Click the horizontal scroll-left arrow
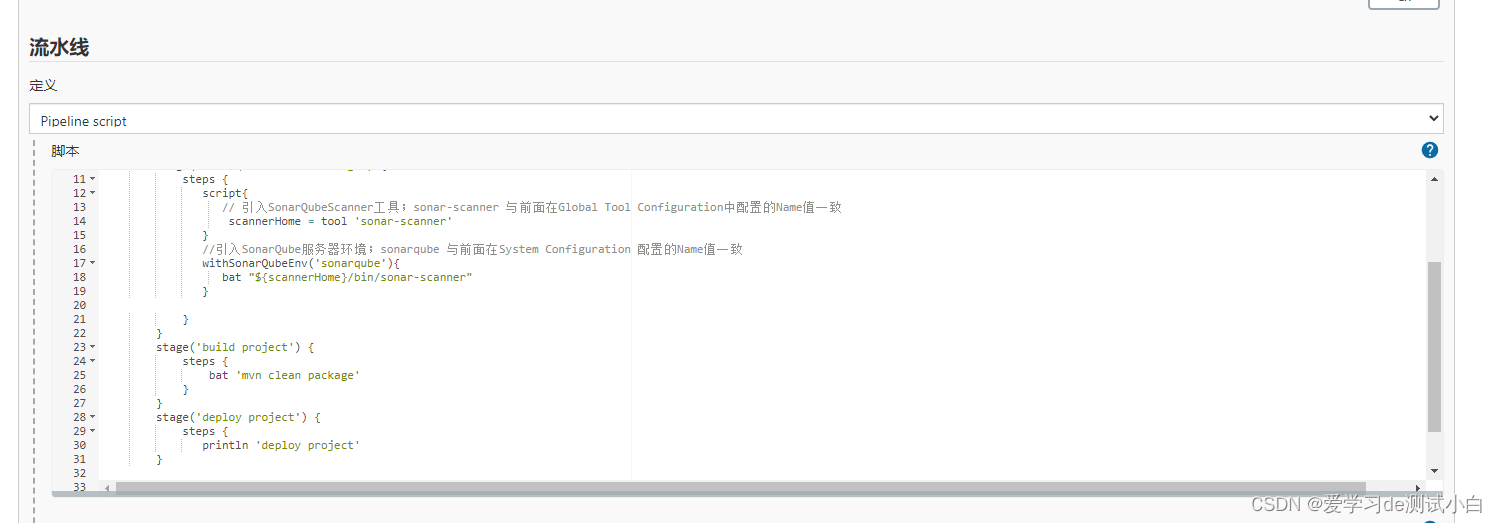 click(x=108, y=487)
